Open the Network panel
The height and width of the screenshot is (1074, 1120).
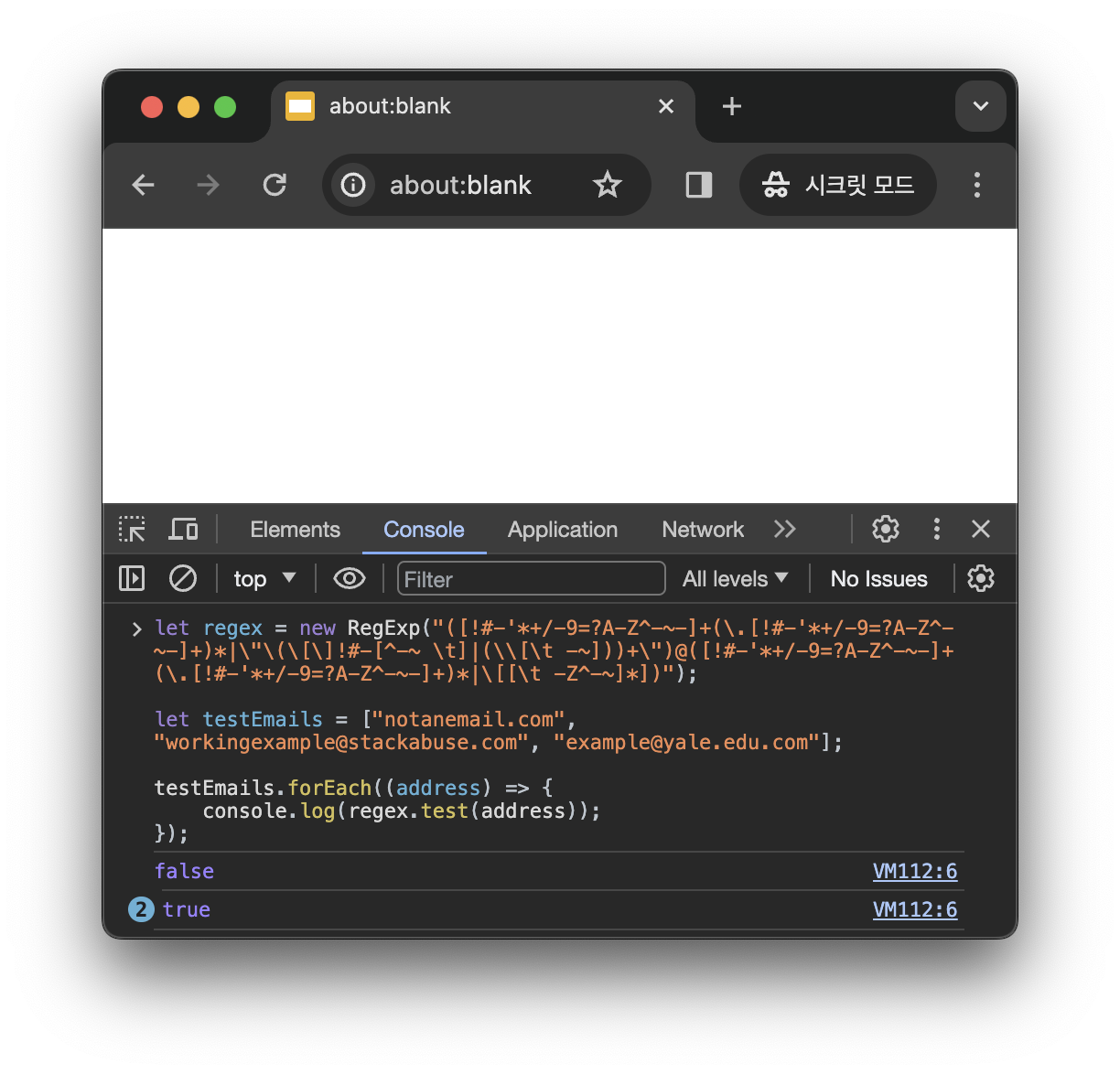coord(703,530)
